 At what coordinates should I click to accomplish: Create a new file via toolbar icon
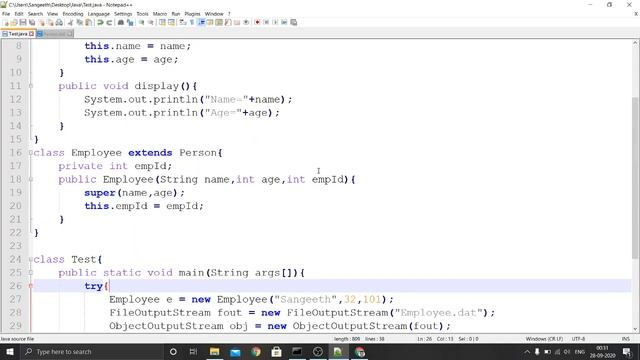click(x=6, y=22)
